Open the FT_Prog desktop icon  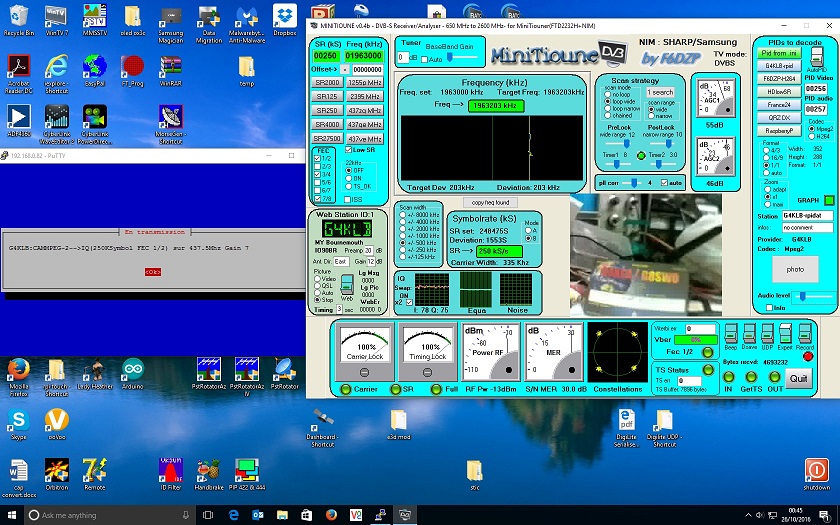pos(132,71)
